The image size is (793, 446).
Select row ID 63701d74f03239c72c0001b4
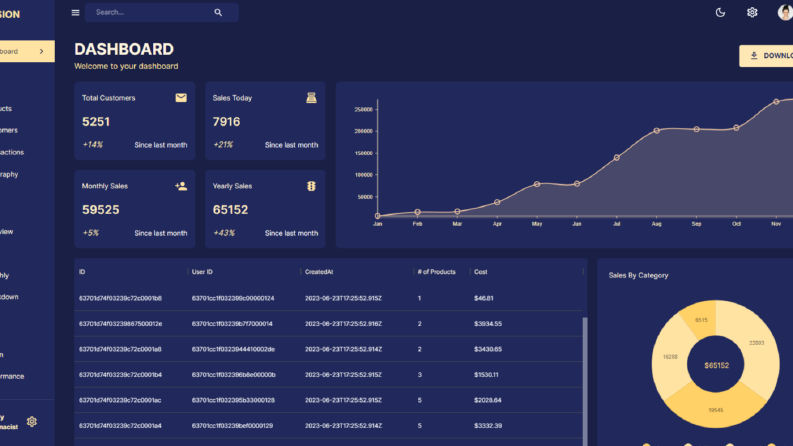[120, 375]
